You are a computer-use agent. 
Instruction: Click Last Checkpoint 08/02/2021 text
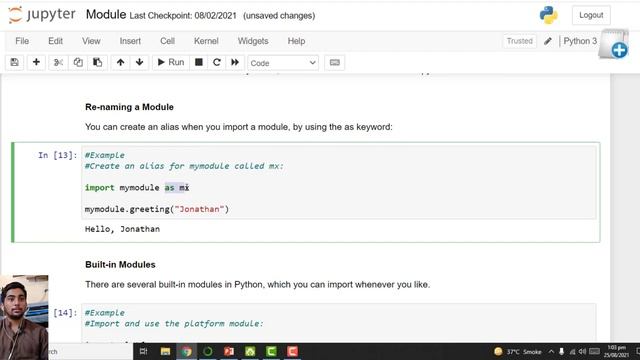[183, 16]
